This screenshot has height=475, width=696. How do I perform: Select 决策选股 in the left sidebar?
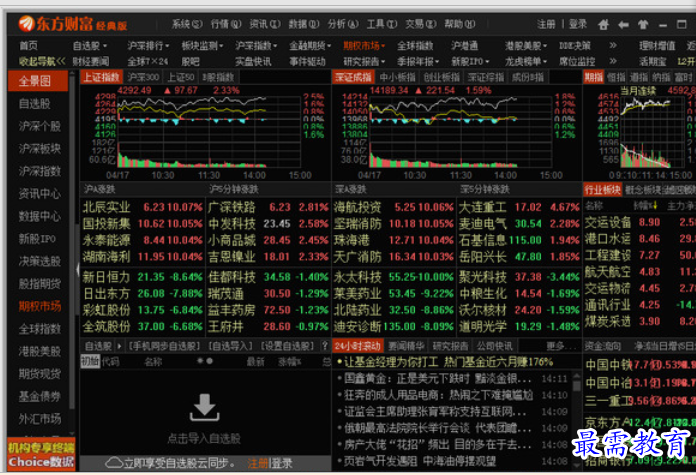[40, 261]
